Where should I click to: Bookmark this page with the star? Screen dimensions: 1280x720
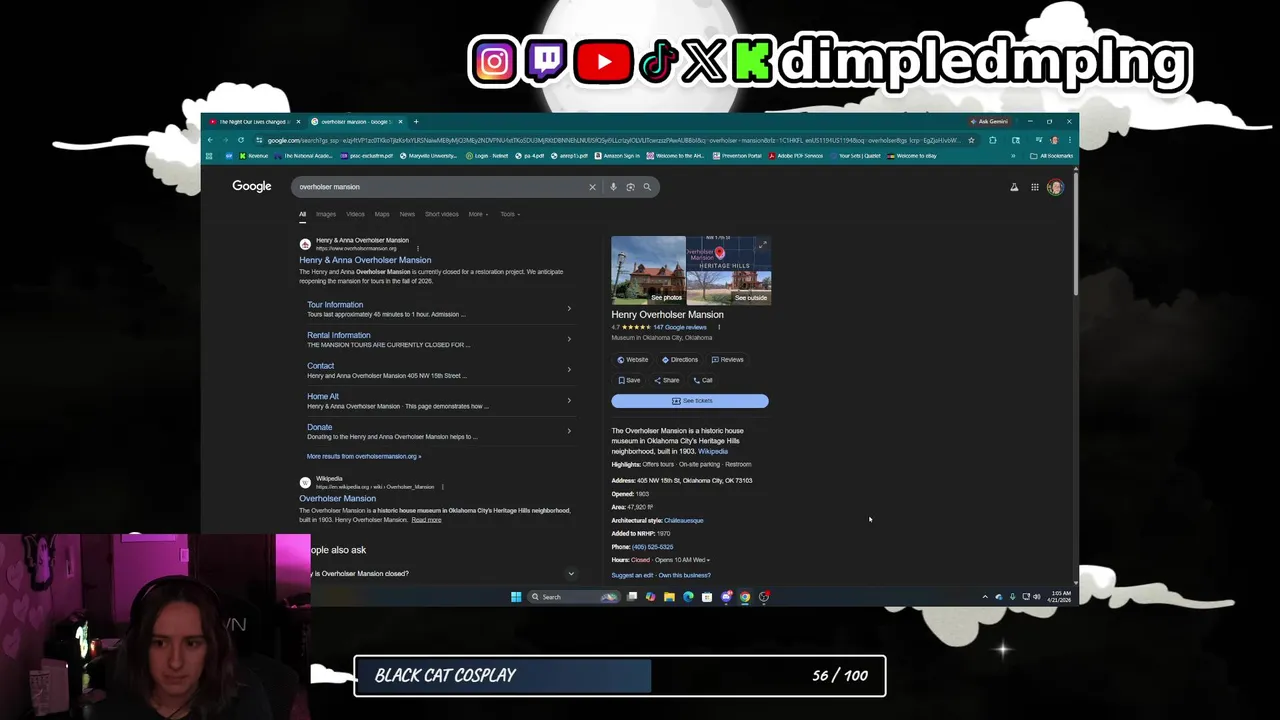[x=971, y=140]
